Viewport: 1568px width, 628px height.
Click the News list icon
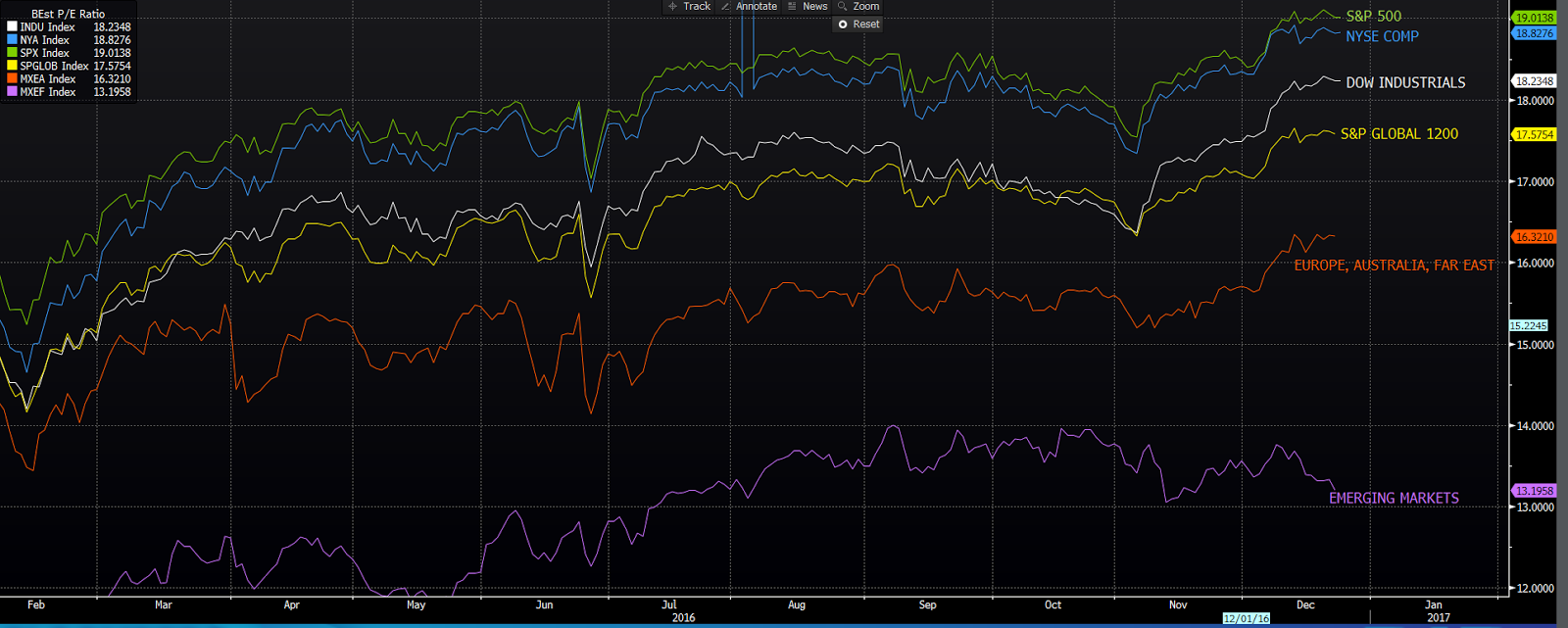point(792,6)
